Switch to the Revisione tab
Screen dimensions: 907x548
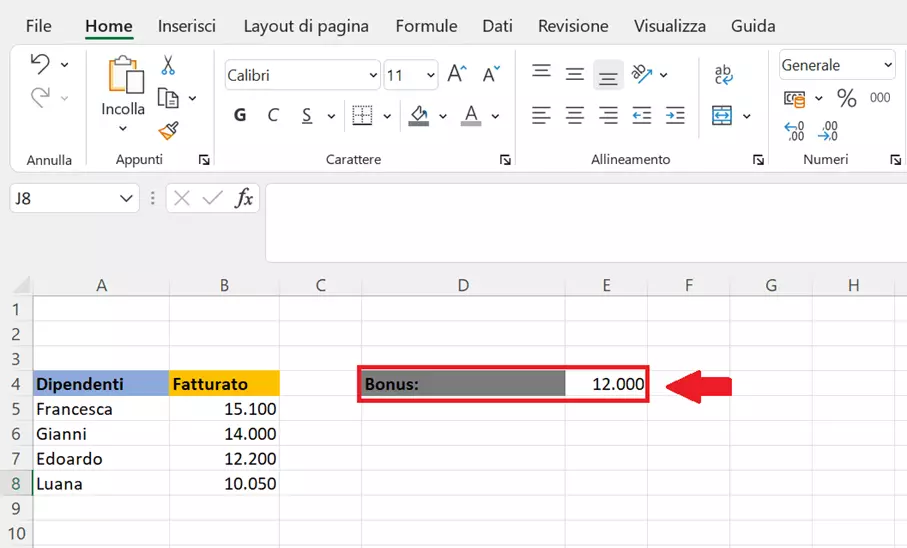(573, 26)
